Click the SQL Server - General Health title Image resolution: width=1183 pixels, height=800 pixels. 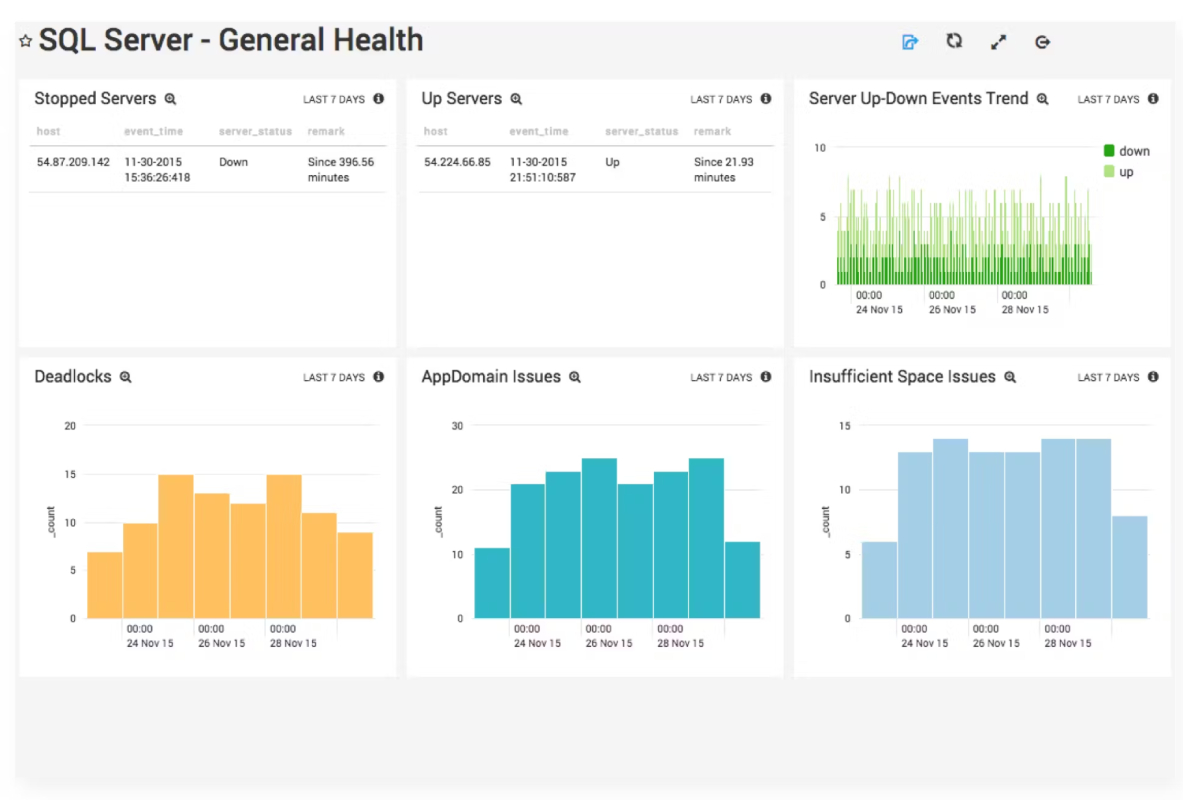click(231, 40)
